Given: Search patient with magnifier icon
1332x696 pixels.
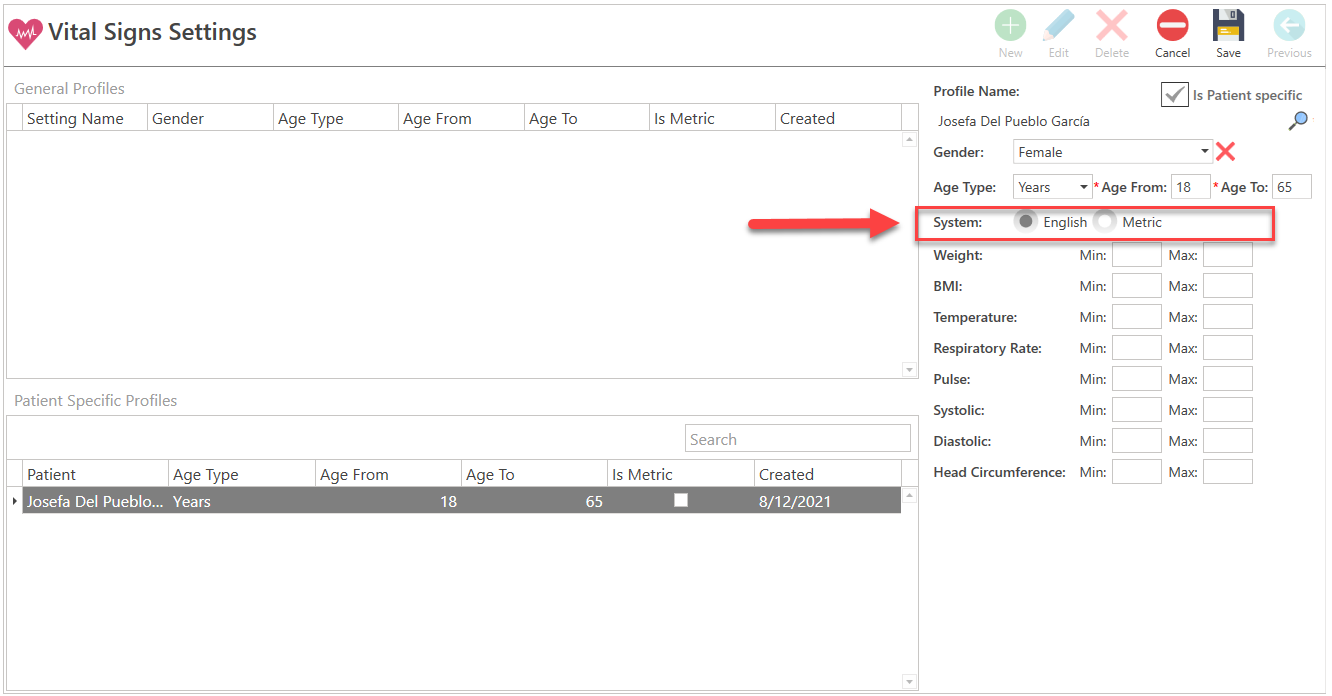Looking at the screenshot, I should click(1298, 121).
